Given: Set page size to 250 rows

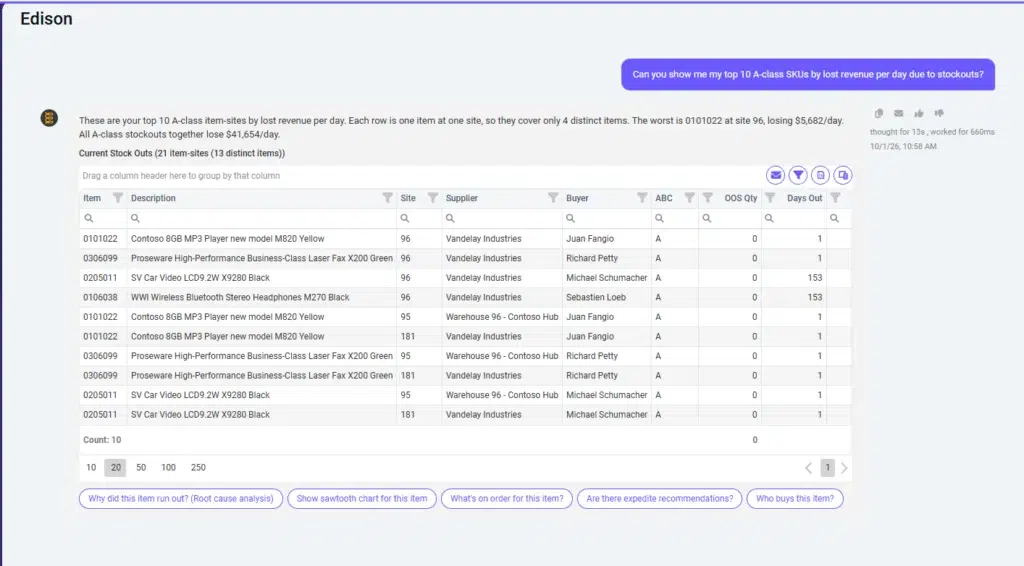Looking at the screenshot, I should tap(198, 467).
